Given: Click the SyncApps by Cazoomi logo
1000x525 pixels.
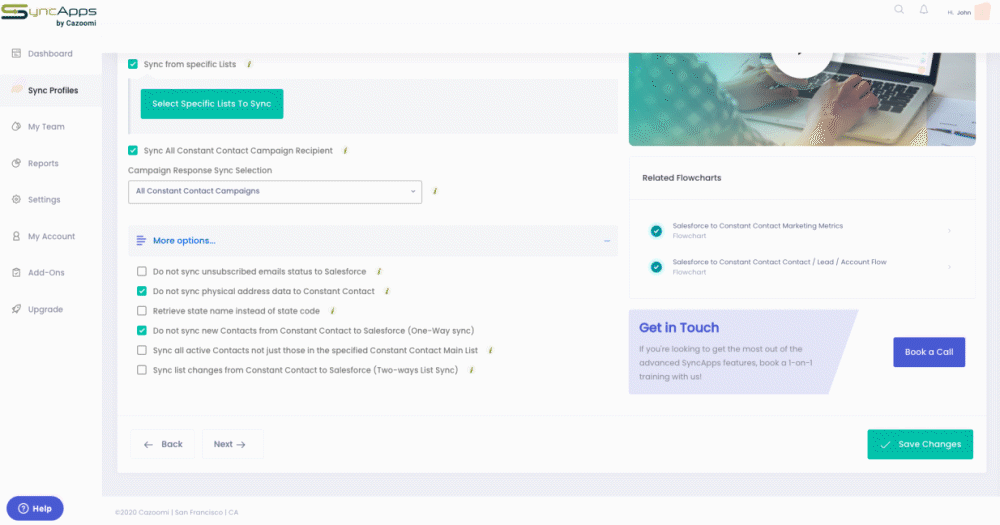Looking at the screenshot, I should point(48,15).
